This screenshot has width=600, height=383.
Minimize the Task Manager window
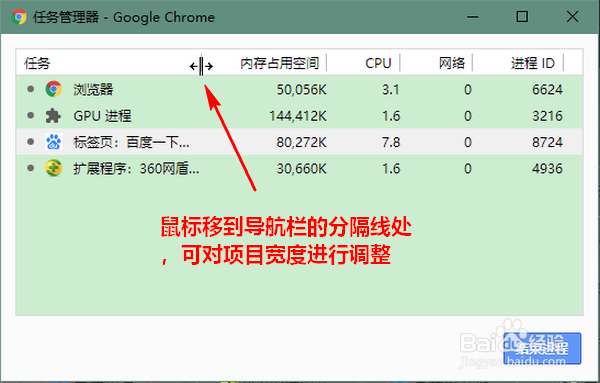(473, 17)
